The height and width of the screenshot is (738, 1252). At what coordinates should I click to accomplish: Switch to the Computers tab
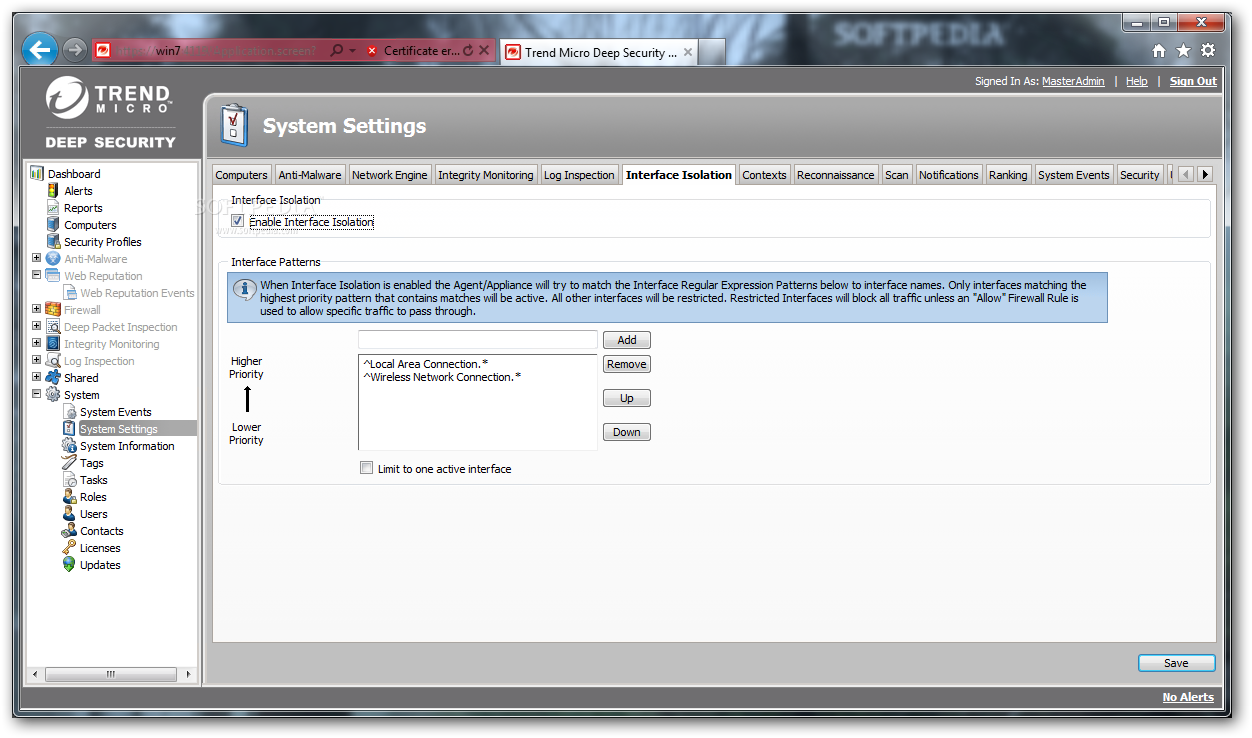tap(241, 175)
